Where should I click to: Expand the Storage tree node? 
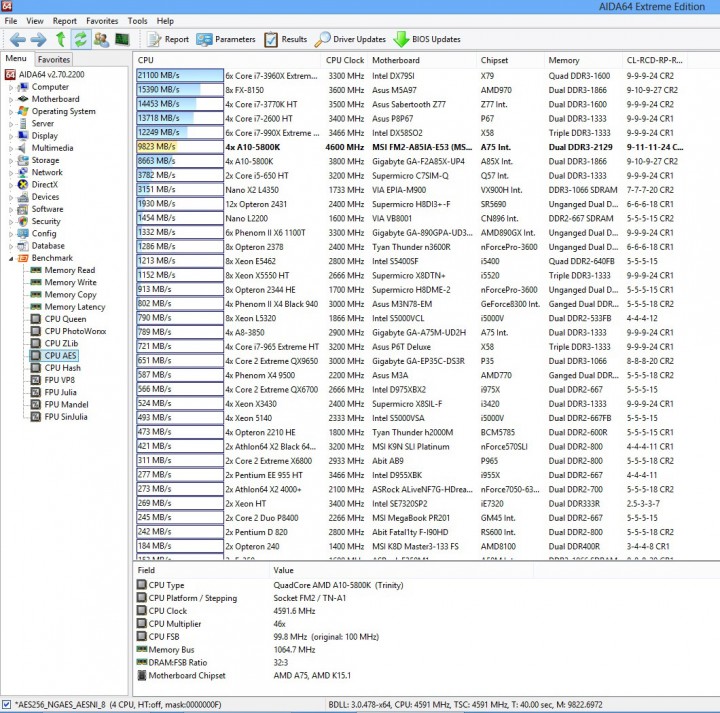coord(11,161)
